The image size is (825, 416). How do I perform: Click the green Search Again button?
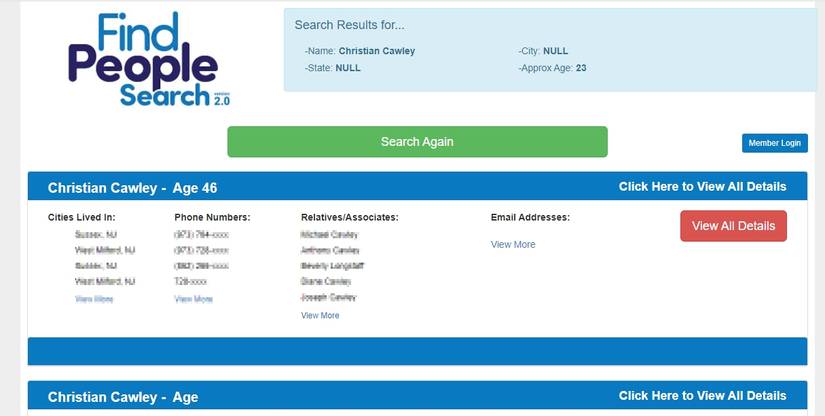417,141
